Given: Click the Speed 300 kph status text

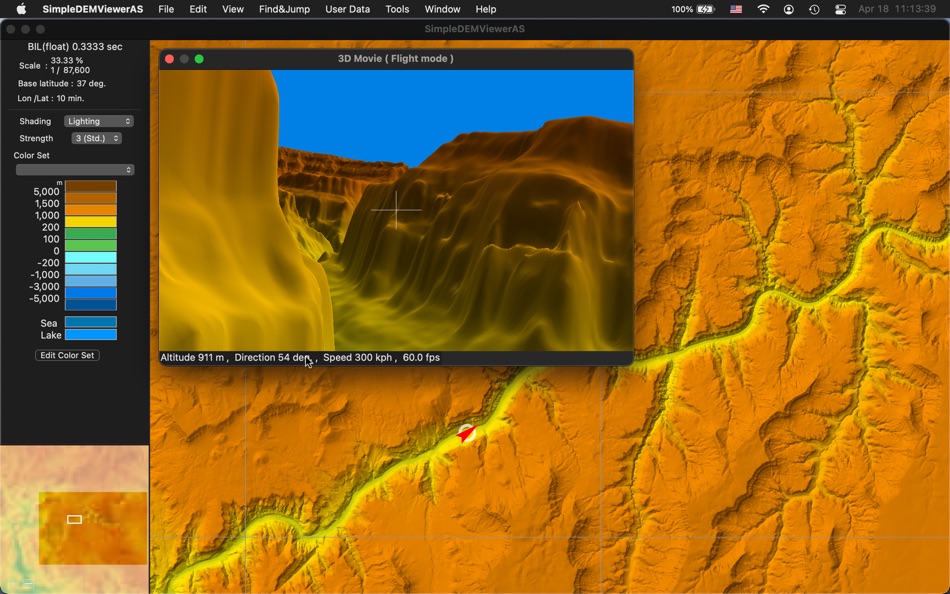Looking at the screenshot, I should point(359,358).
